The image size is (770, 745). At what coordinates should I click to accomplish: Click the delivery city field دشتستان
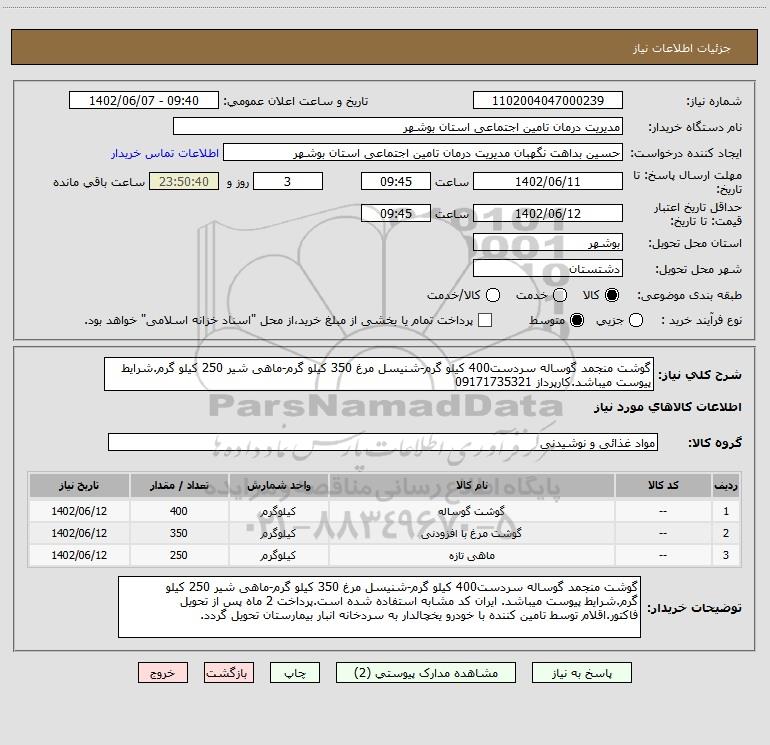pos(548,269)
